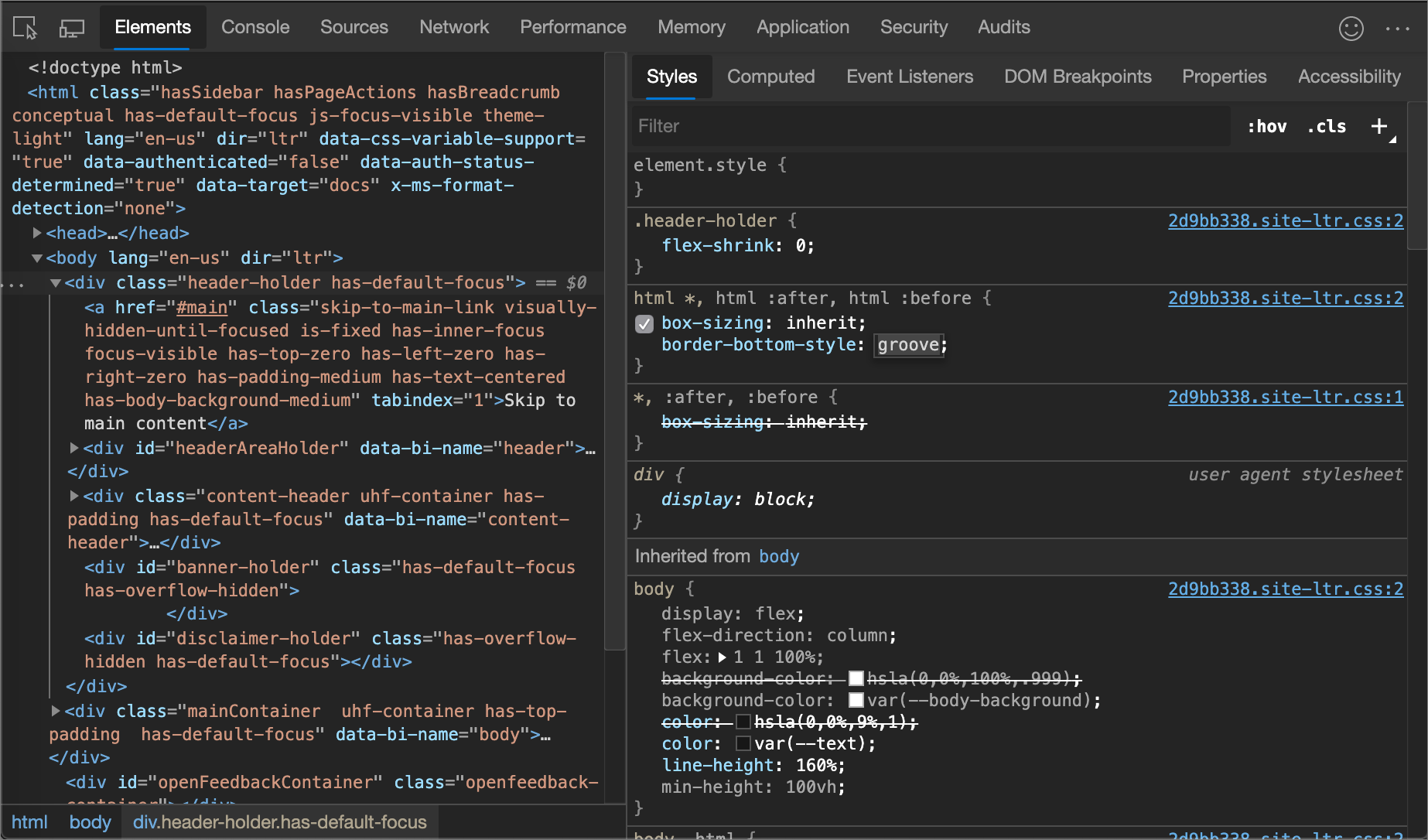1428x840 pixels.
Task: Switch to the Computed tab
Action: tap(770, 77)
